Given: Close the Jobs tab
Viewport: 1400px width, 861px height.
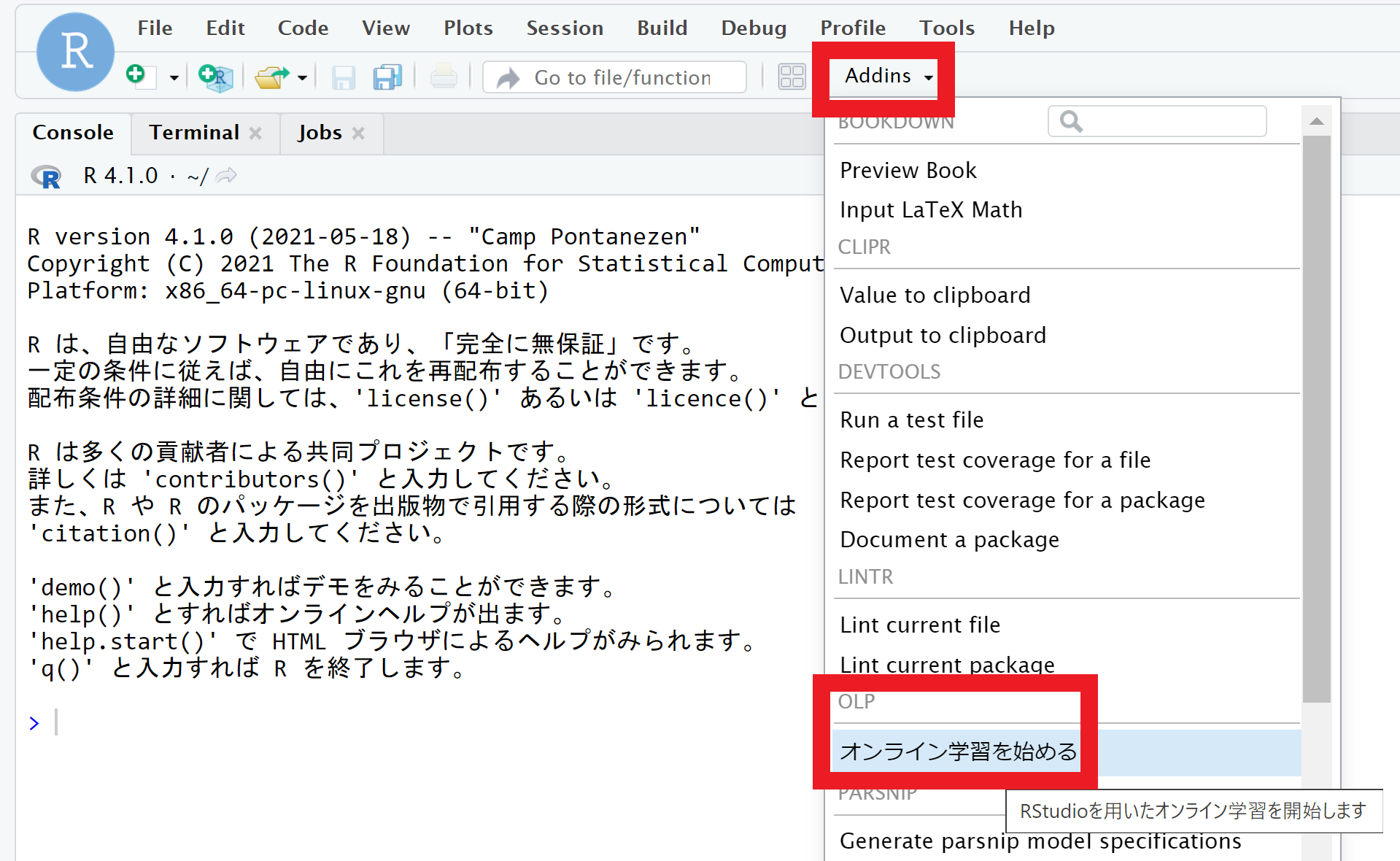Looking at the screenshot, I should [358, 134].
